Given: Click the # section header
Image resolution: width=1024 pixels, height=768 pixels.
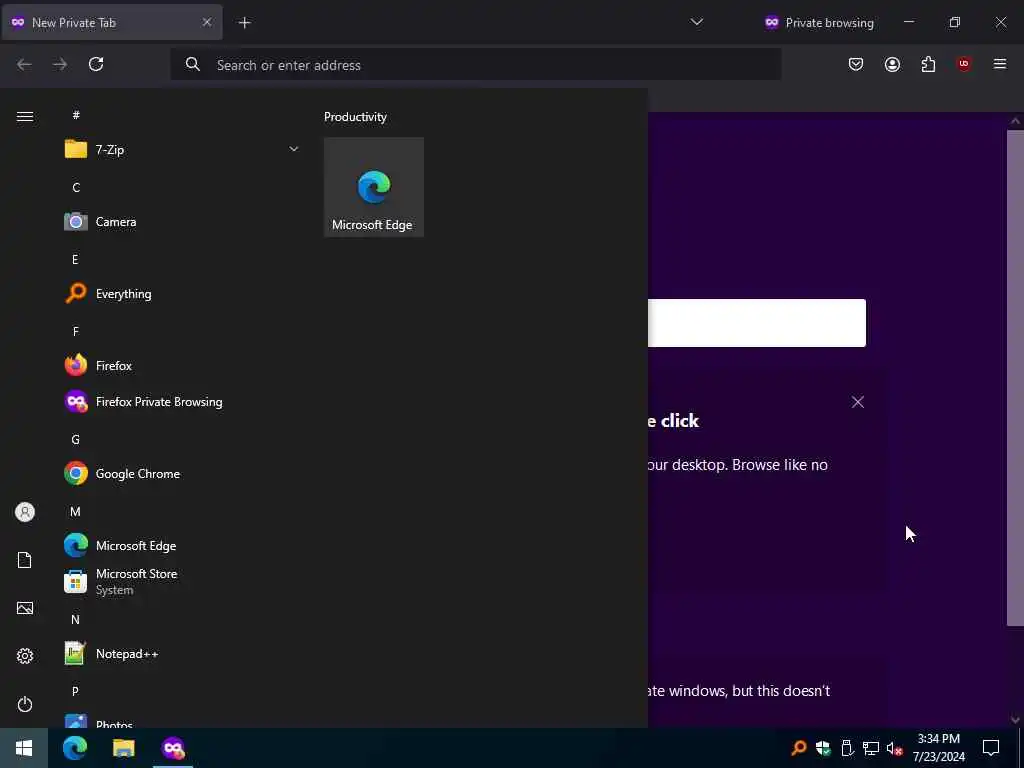Looking at the screenshot, I should click(76, 115).
